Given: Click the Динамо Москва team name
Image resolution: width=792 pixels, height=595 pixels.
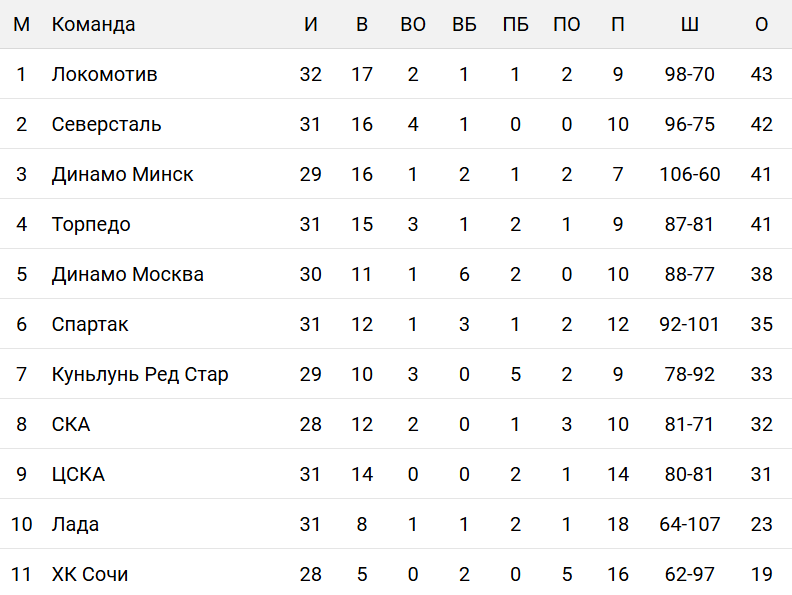Looking at the screenshot, I should [127, 274].
